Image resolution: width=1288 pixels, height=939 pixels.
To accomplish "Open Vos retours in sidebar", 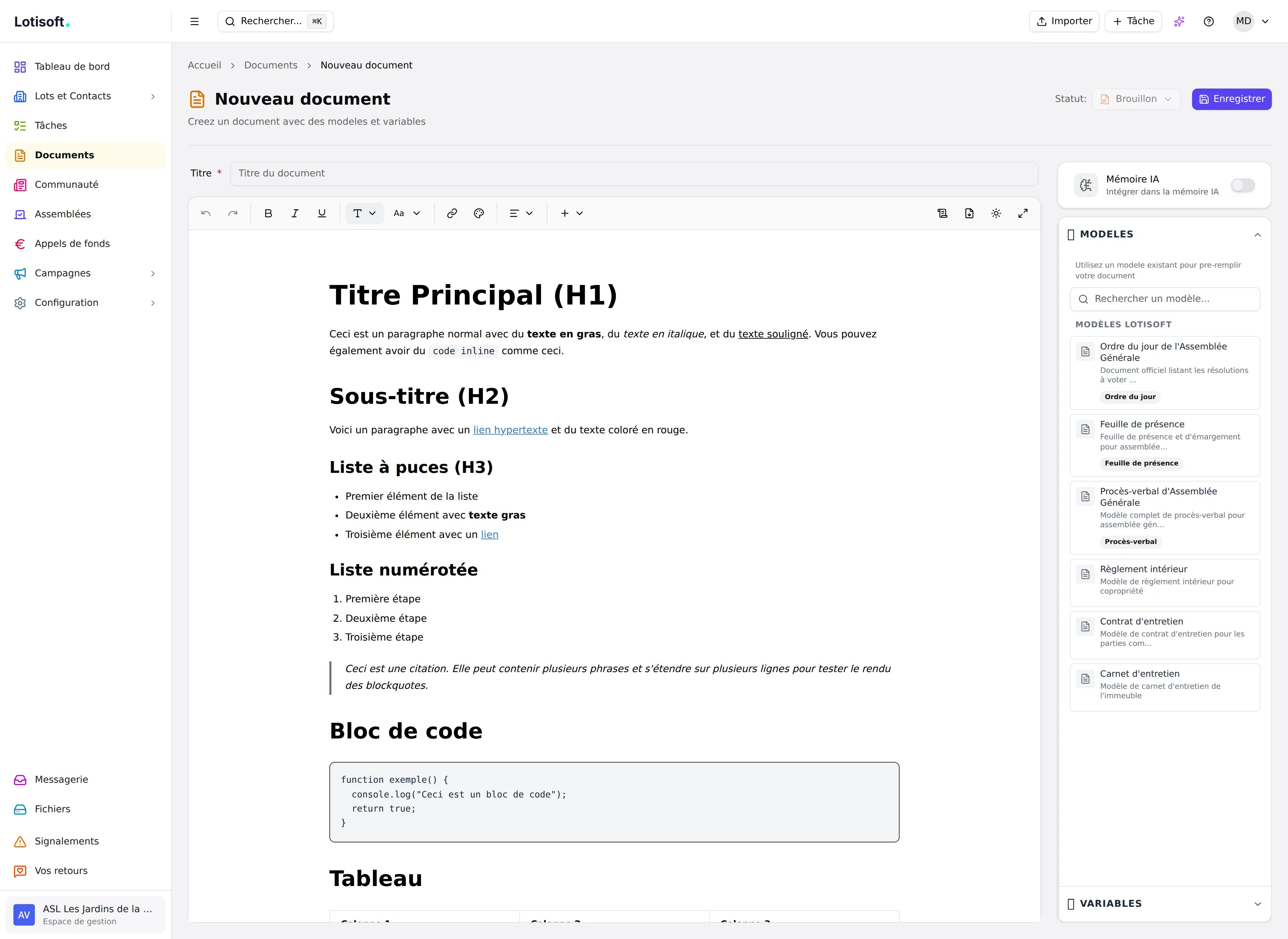I will tap(85, 871).
